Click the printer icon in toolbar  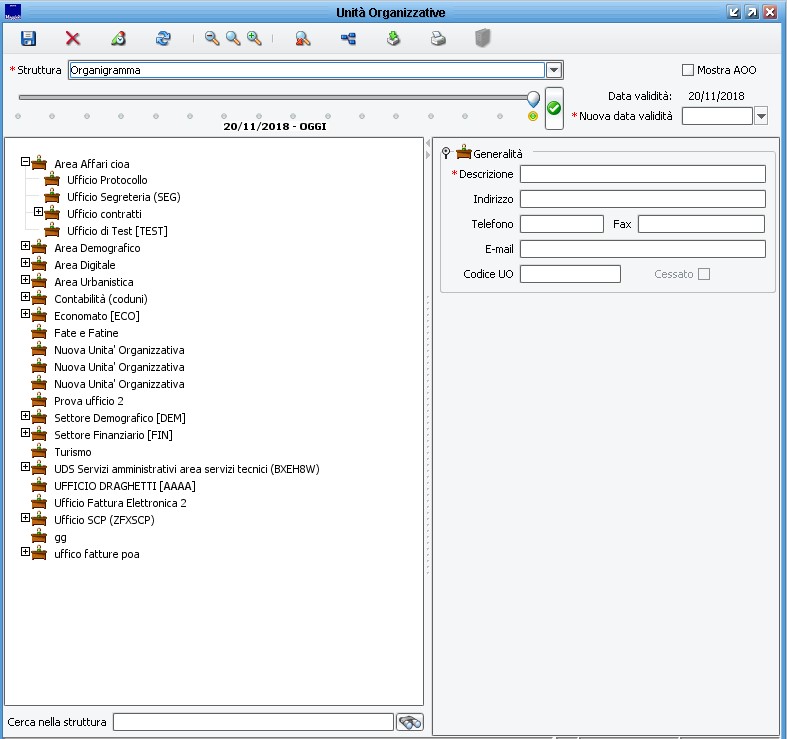coord(438,39)
